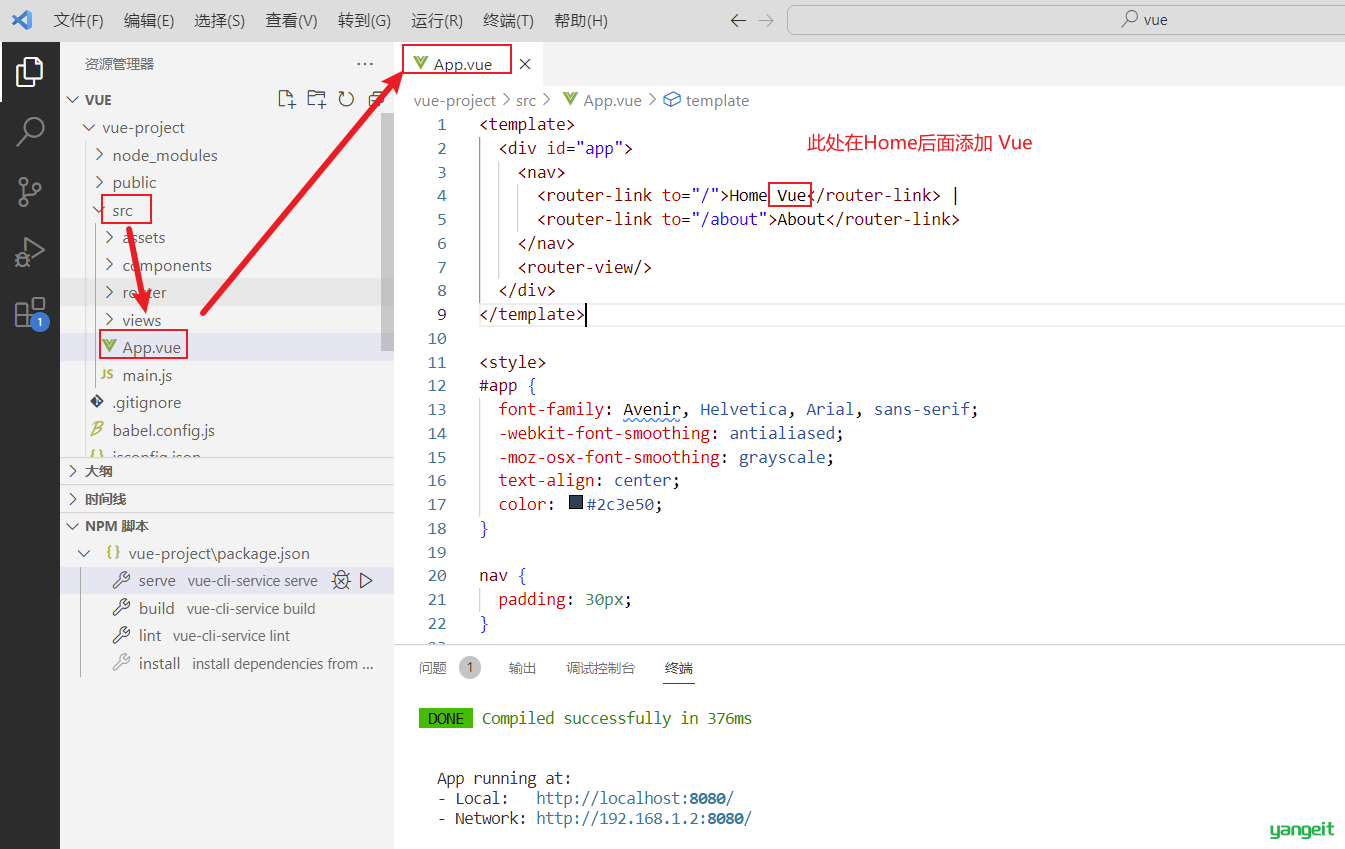Image resolution: width=1345 pixels, height=849 pixels.
Task: Open the 转到(G) menu
Action: pos(364,21)
